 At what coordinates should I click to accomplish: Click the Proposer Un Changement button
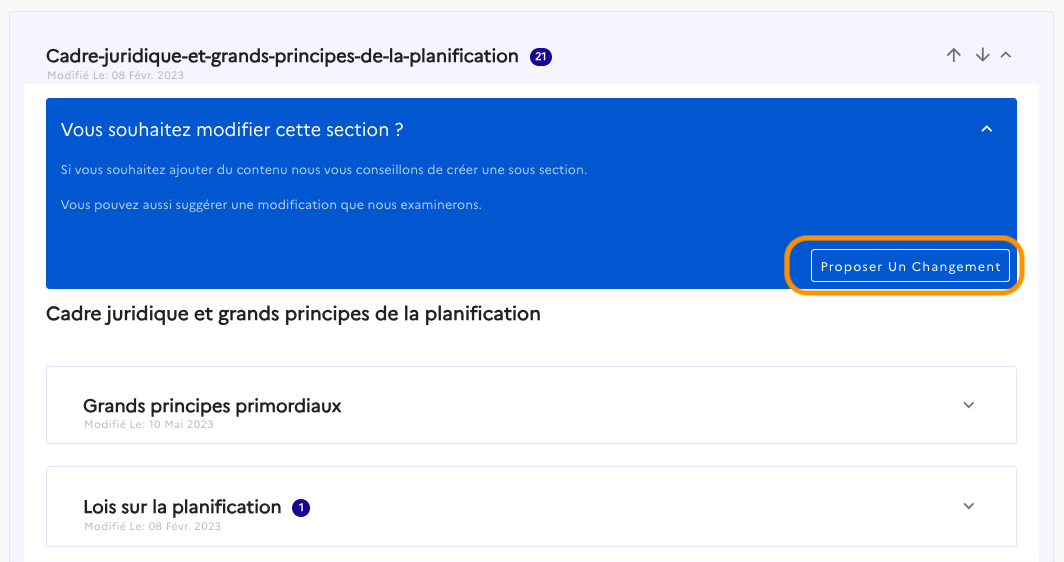coord(910,266)
